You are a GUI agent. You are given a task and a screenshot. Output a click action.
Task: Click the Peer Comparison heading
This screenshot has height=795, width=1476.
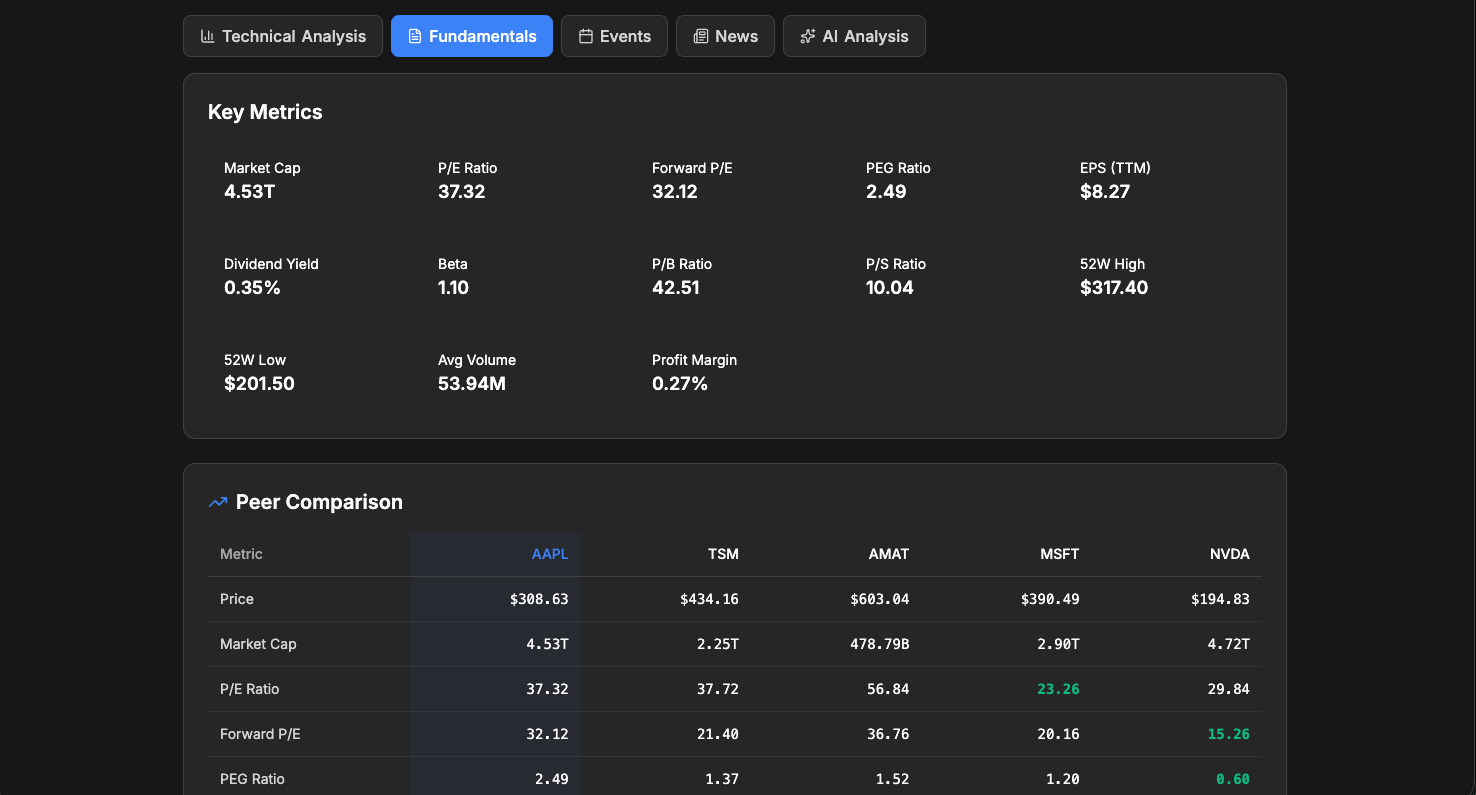(x=319, y=502)
